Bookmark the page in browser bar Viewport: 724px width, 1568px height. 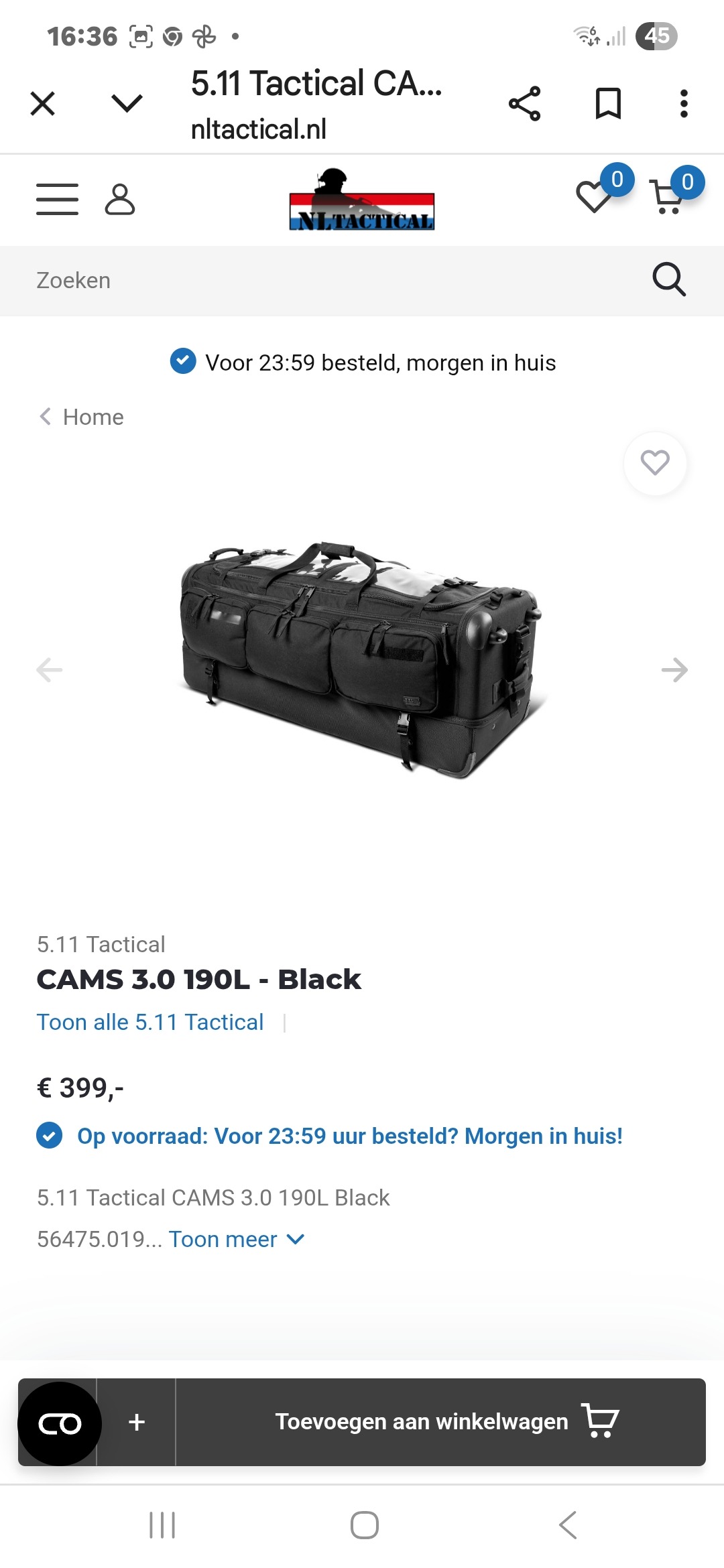click(x=608, y=104)
